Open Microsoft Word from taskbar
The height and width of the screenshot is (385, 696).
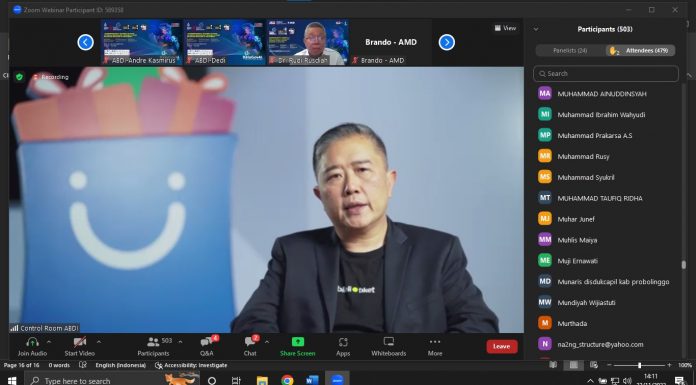312,380
